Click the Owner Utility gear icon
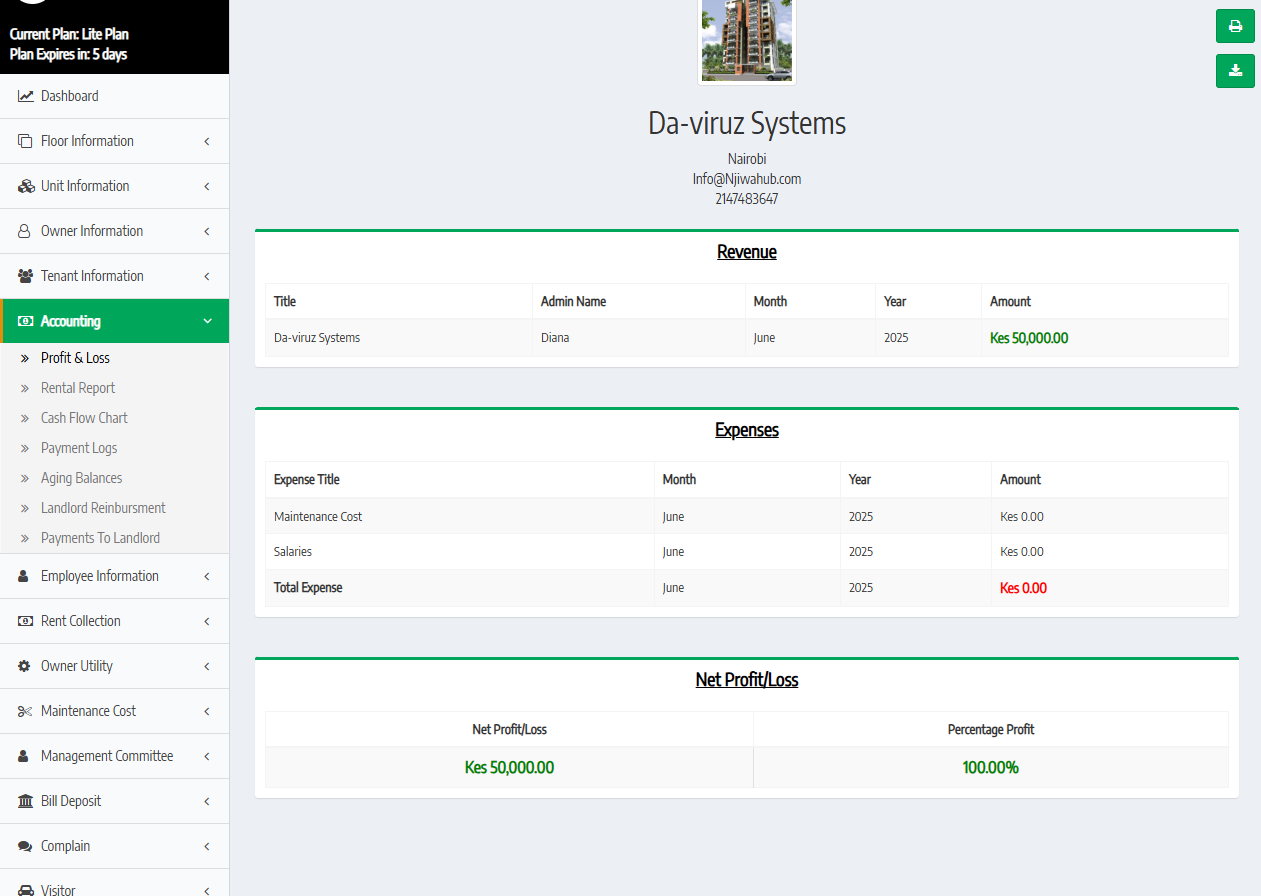The height and width of the screenshot is (896, 1261). pos(25,666)
